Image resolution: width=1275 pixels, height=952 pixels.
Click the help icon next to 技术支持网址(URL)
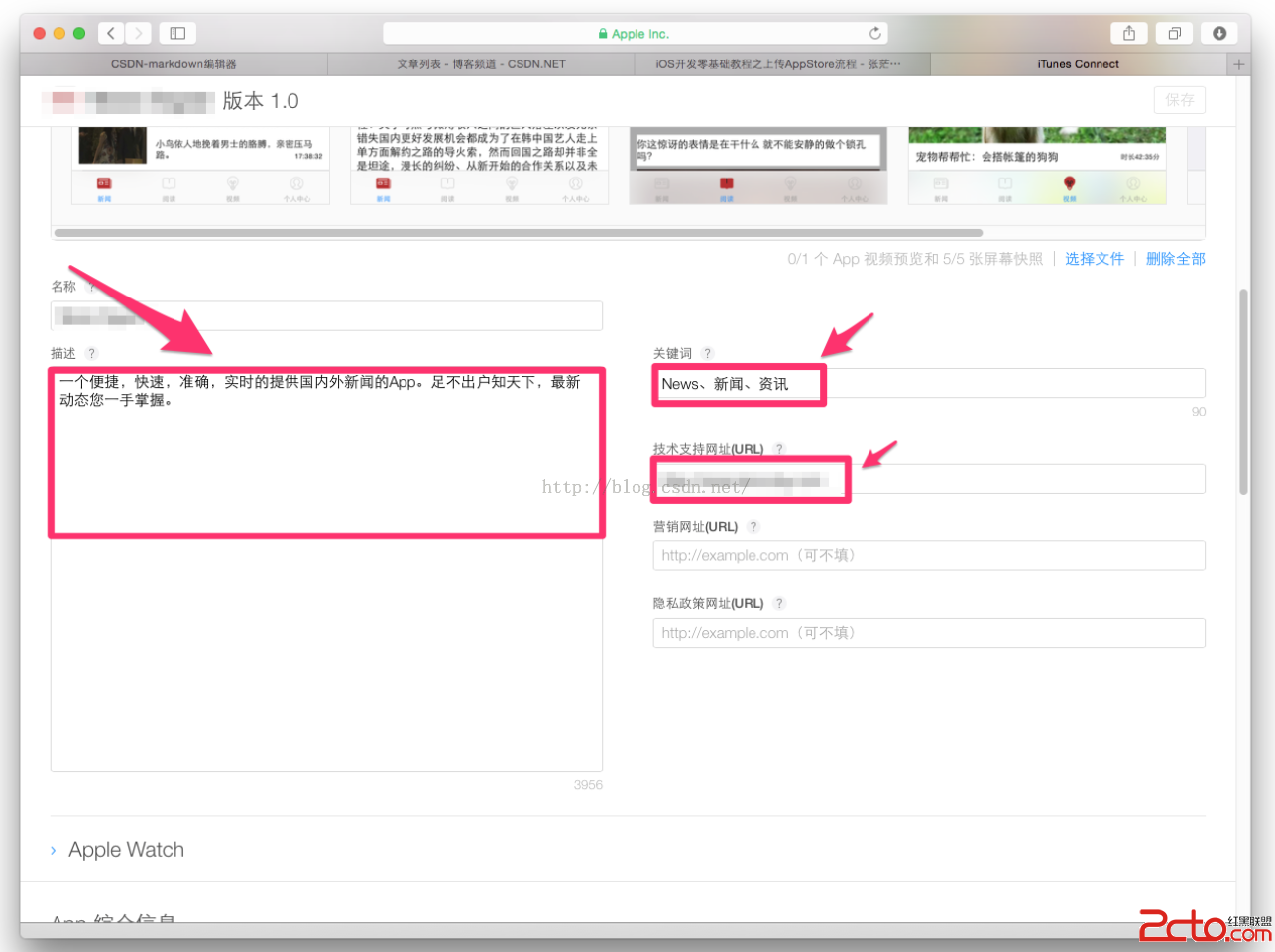point(779,449)
